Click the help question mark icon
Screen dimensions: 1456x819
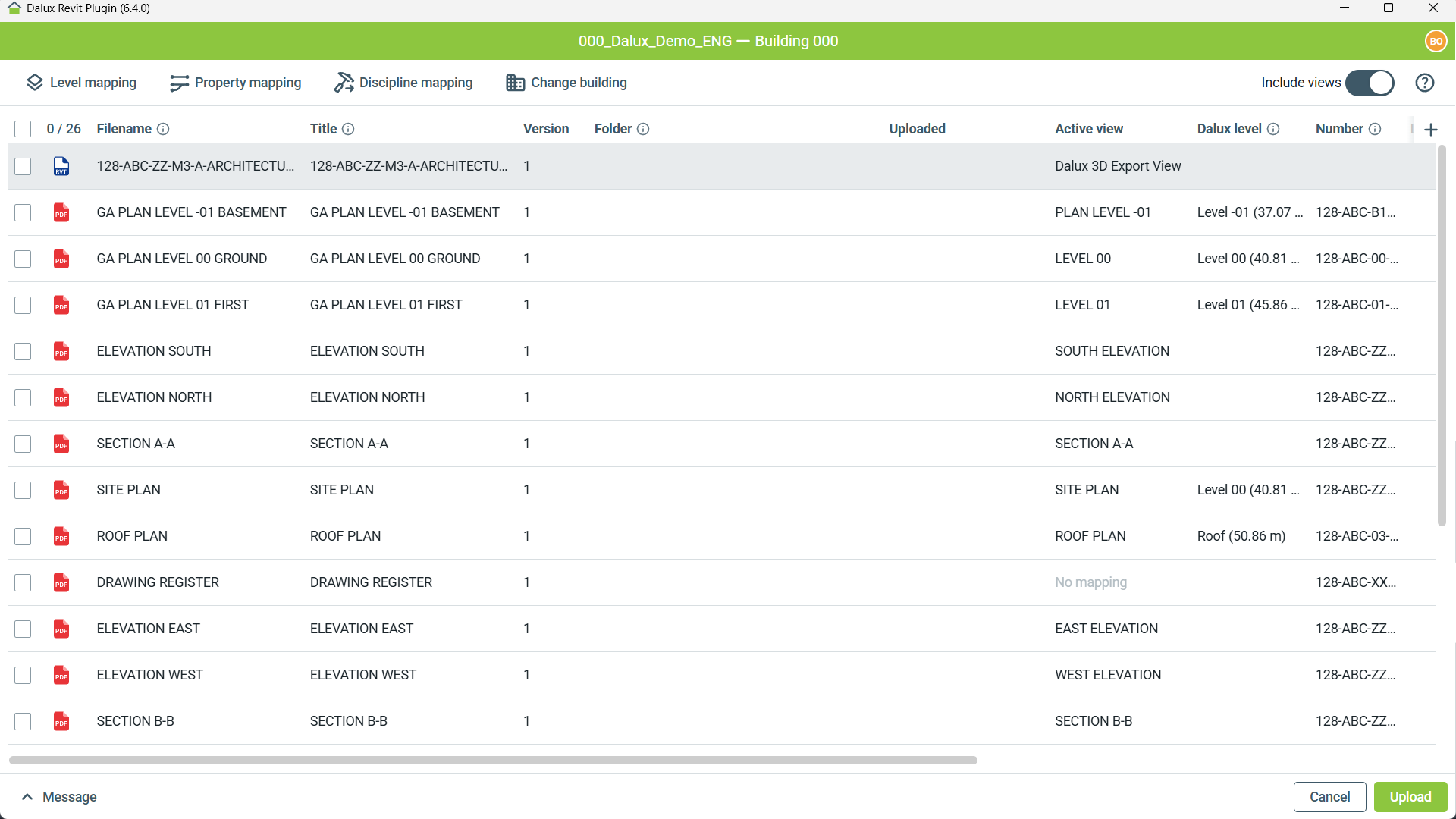tap(1424, 83)
